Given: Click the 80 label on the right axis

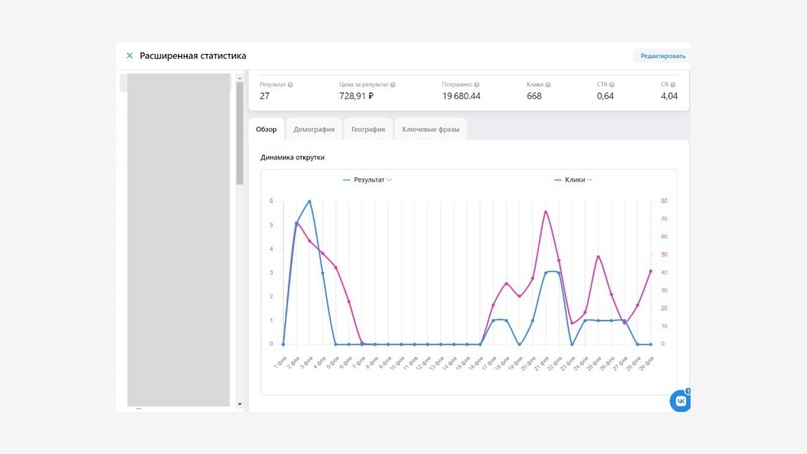Looking at the screenshot, I should [x=664, y=201].
